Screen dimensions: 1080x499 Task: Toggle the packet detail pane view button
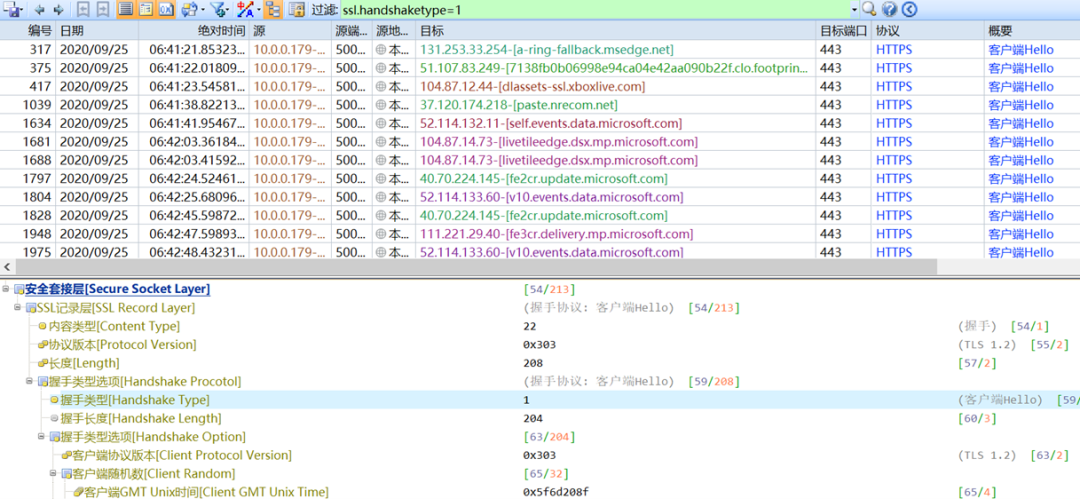[146, 10]
